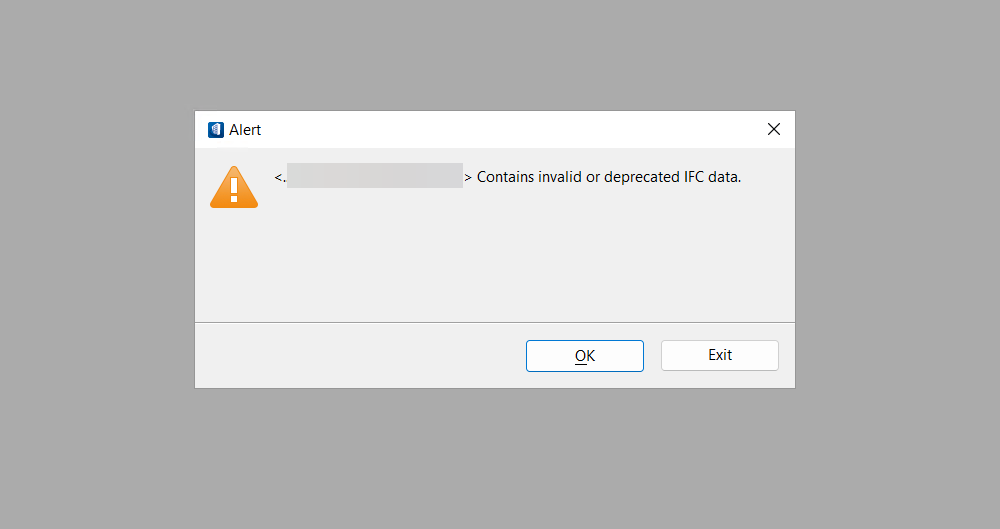The image size is (1000, 529).
Task: Choose the Exit button
Action: click(719, 355)
